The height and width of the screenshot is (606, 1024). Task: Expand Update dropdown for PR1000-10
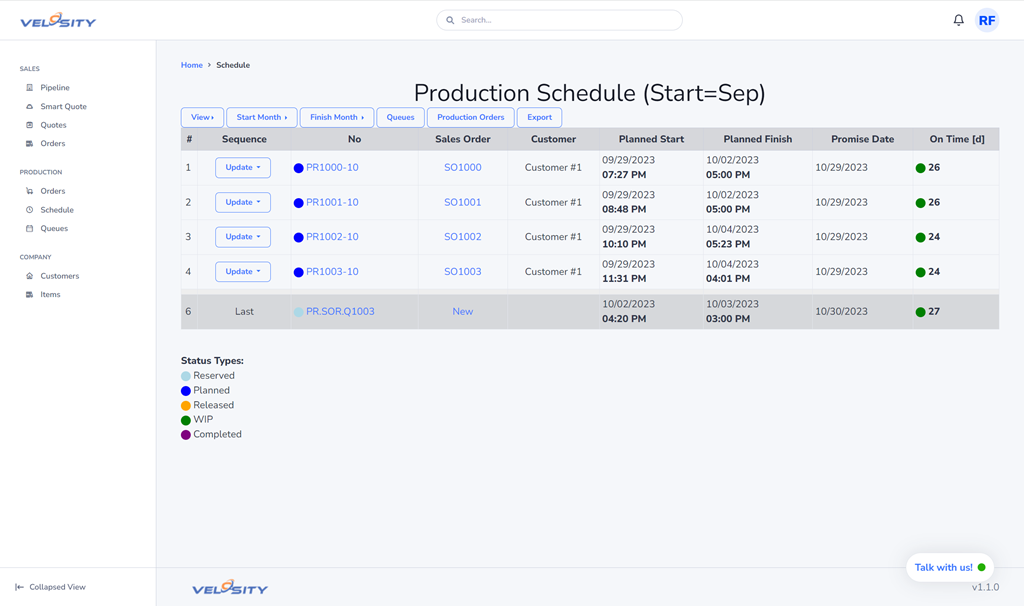pos(243,168)
